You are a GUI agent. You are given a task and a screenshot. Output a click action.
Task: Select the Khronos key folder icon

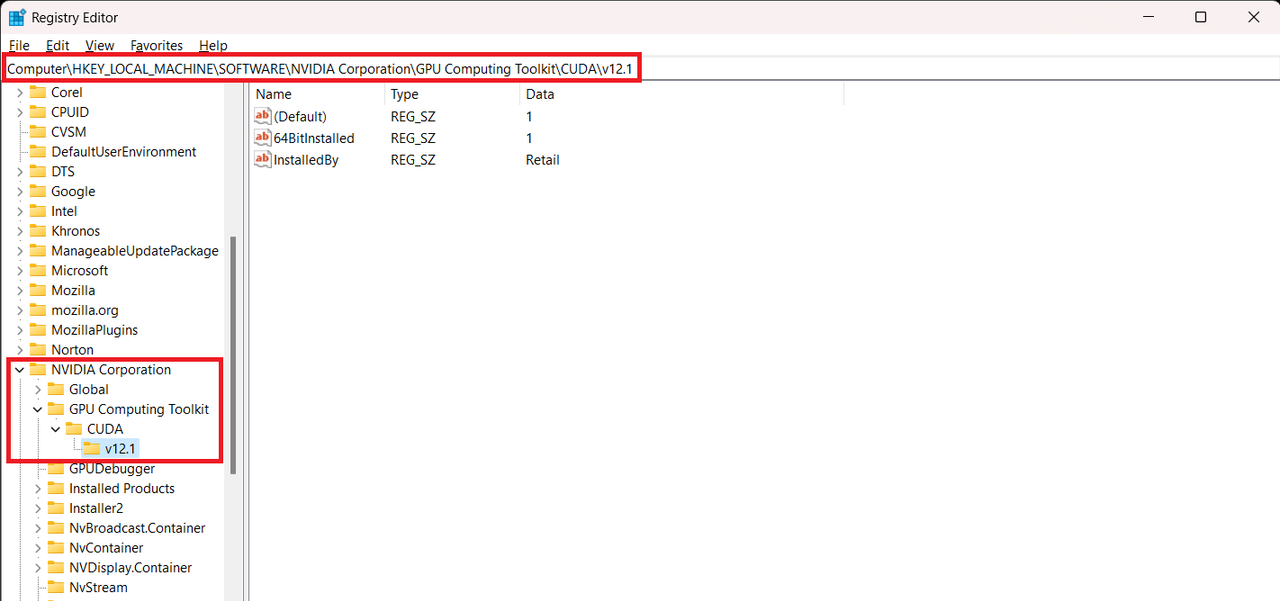[x=38, y=231]
